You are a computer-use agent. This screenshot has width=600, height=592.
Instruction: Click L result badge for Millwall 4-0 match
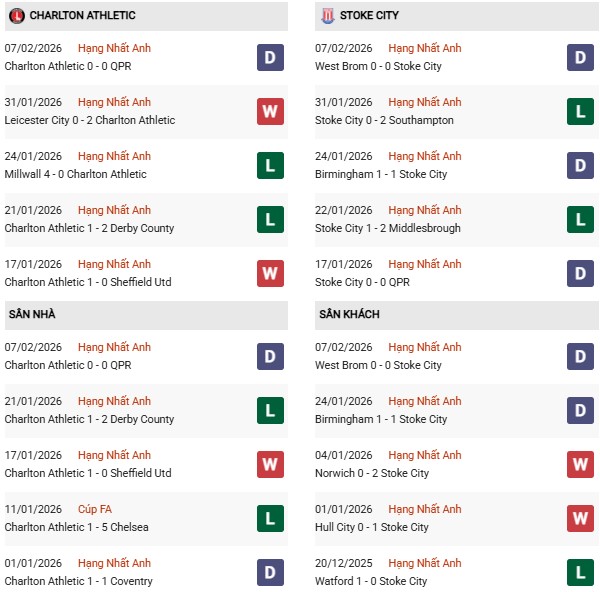click(270, 165)
